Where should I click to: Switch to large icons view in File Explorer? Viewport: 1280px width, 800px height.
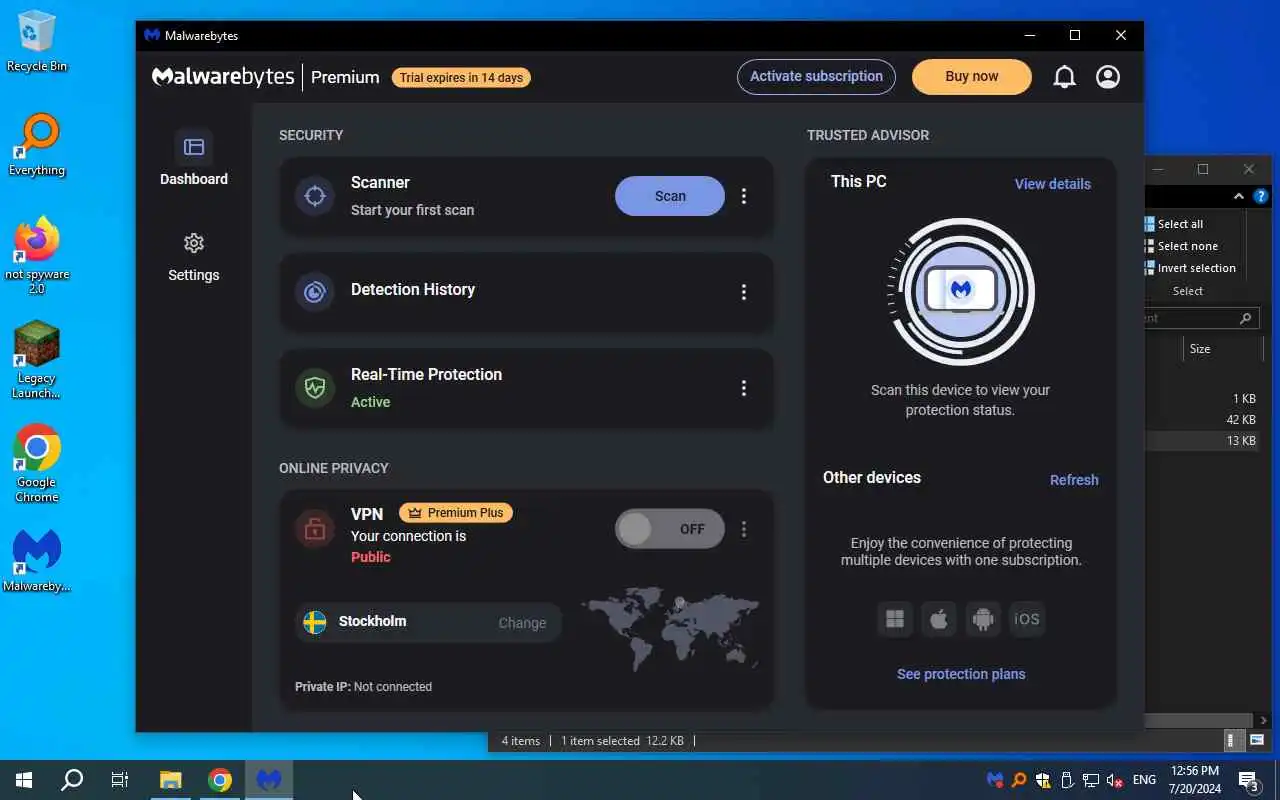coord(1257,741)
